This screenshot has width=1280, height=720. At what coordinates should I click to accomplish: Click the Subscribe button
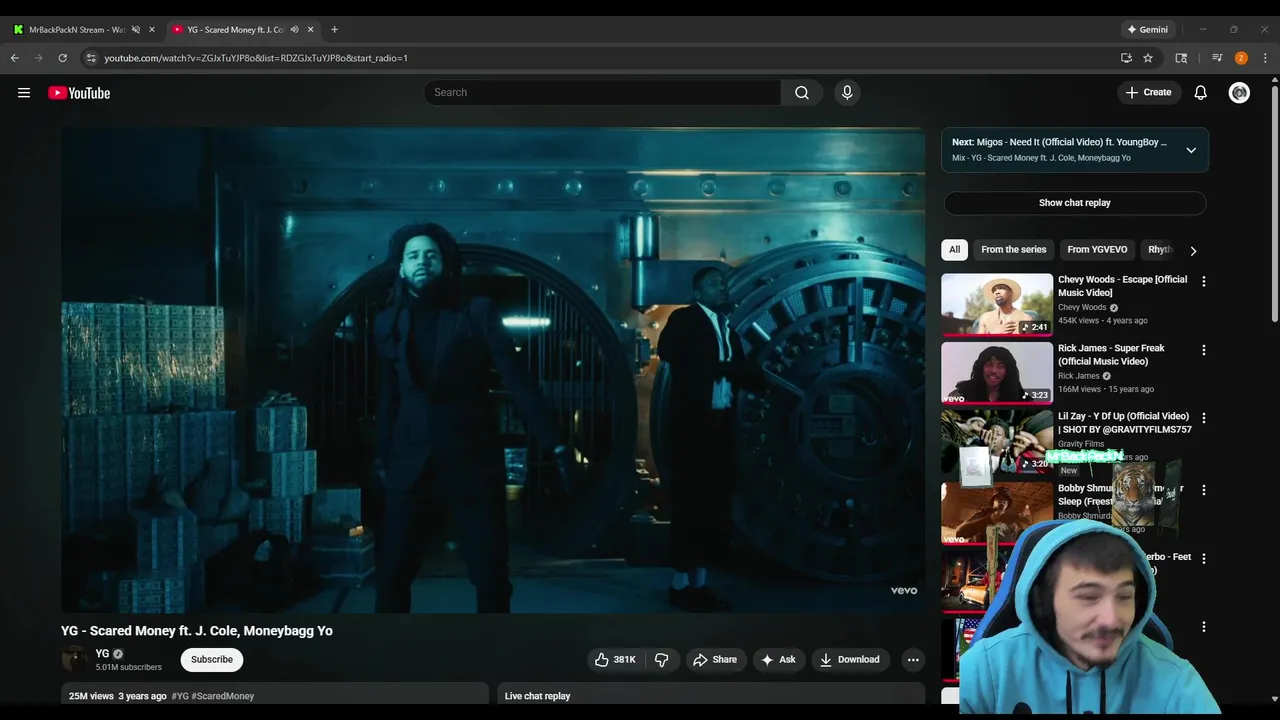pyautogui.click(x=212, y=659)
